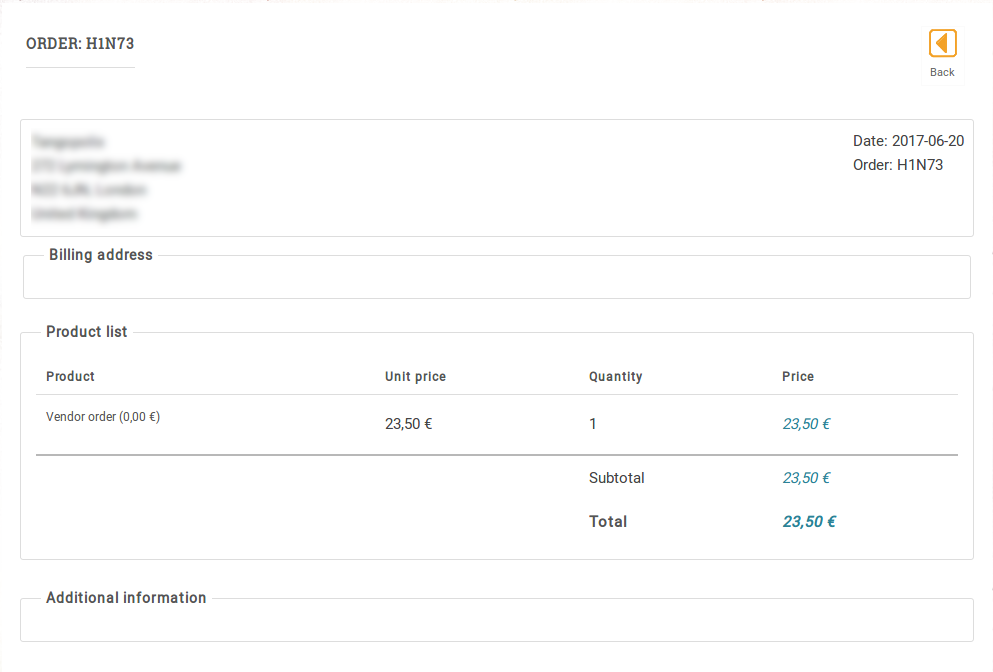This screenshot has width=993, height=672.
Task: Select the Vendor order (0,00 €) product row
Action: [x=103, y=418]
